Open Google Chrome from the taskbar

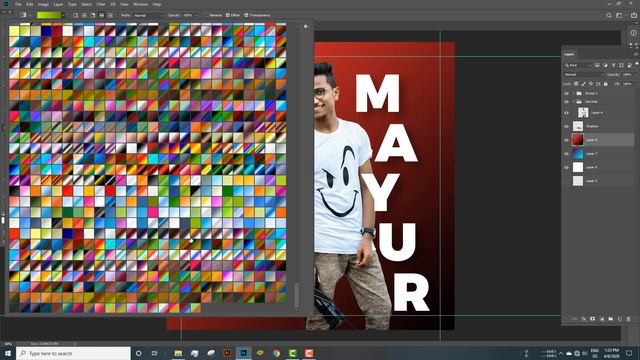coord(276,353)
